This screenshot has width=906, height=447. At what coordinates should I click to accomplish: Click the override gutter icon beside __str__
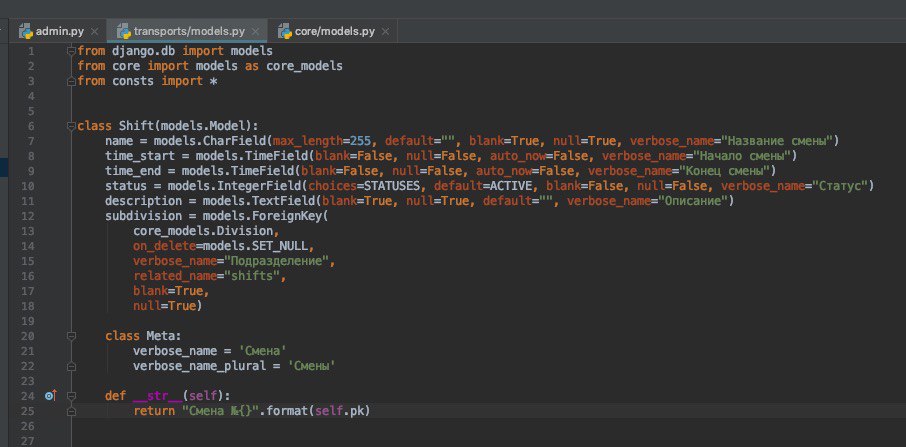51,396
